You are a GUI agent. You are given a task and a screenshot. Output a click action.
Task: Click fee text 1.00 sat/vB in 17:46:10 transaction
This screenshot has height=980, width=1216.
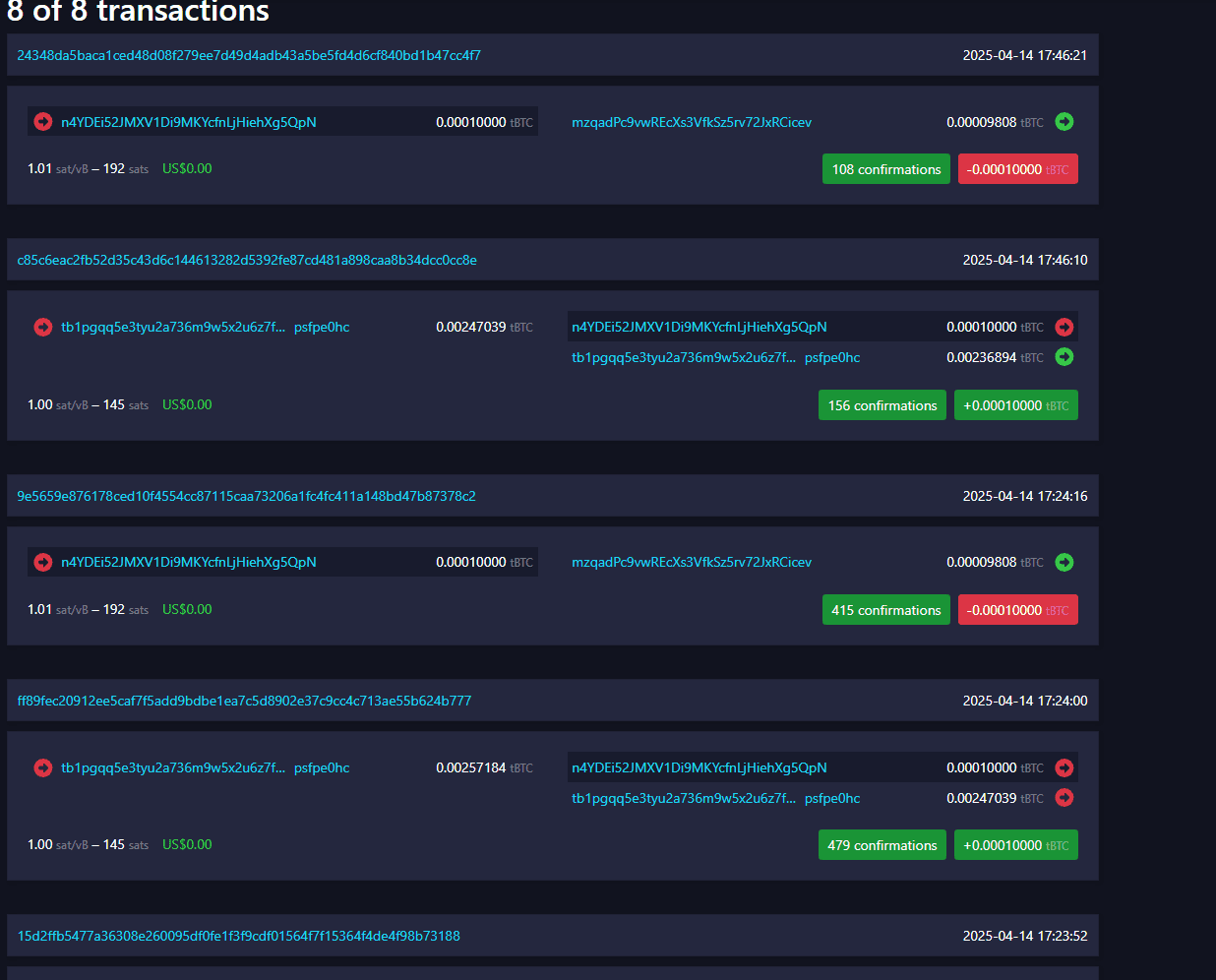pos(57,404)
